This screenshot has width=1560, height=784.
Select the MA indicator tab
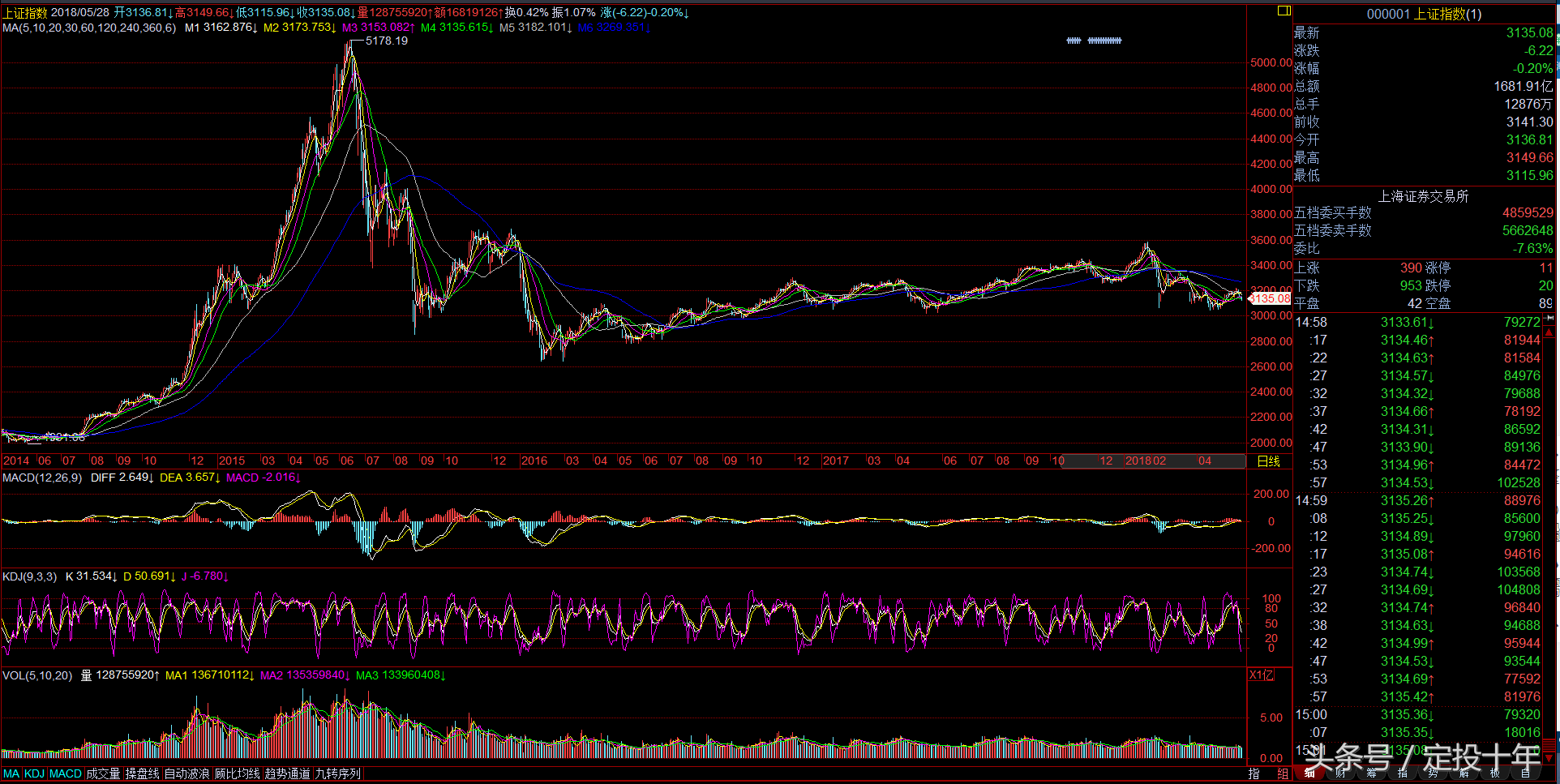[11, 773]
